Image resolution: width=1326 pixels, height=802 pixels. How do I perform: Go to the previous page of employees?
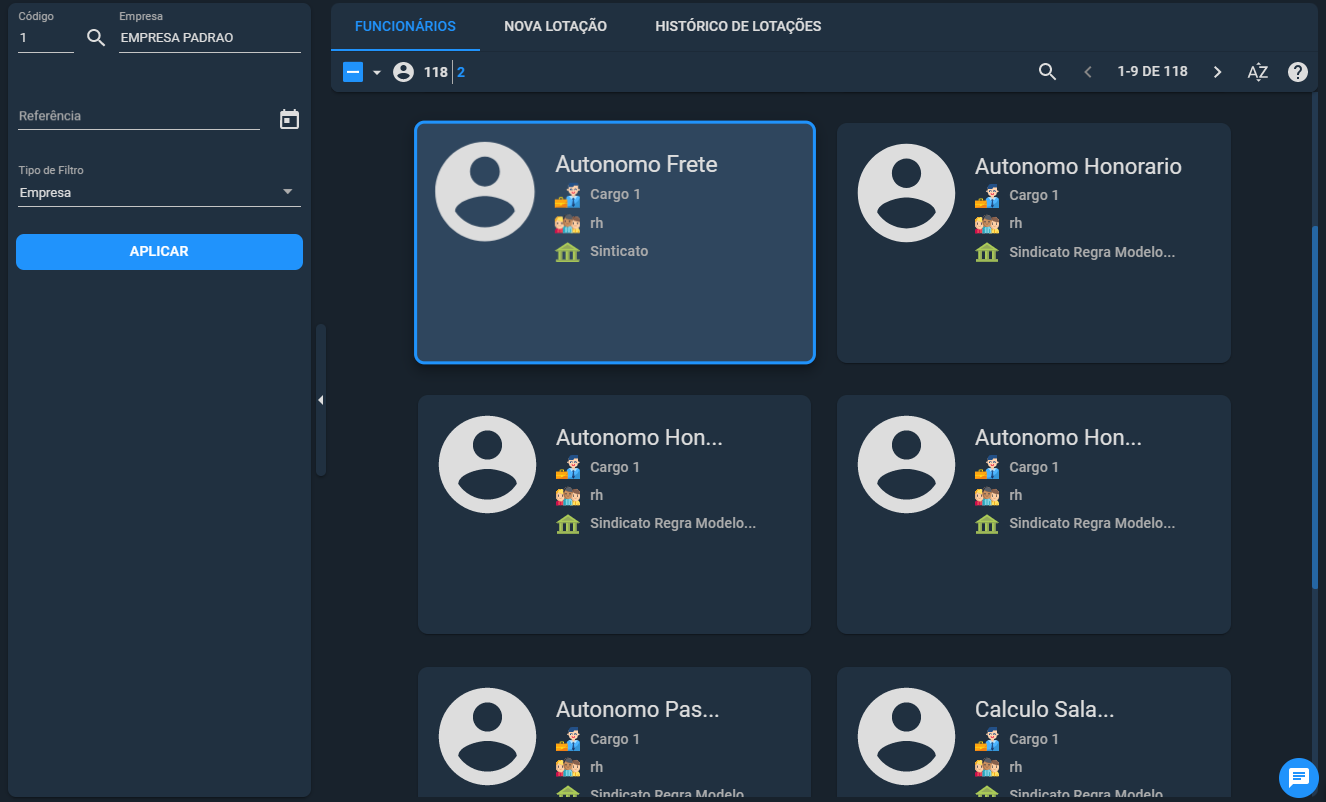(x=1088, y=72)
